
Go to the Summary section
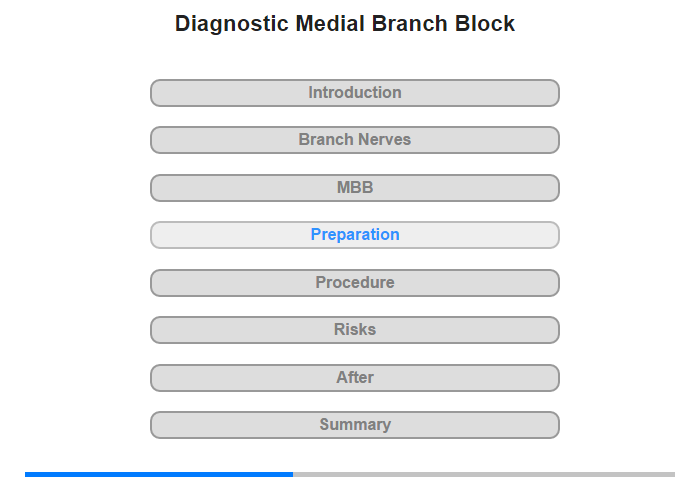[355, 425]
